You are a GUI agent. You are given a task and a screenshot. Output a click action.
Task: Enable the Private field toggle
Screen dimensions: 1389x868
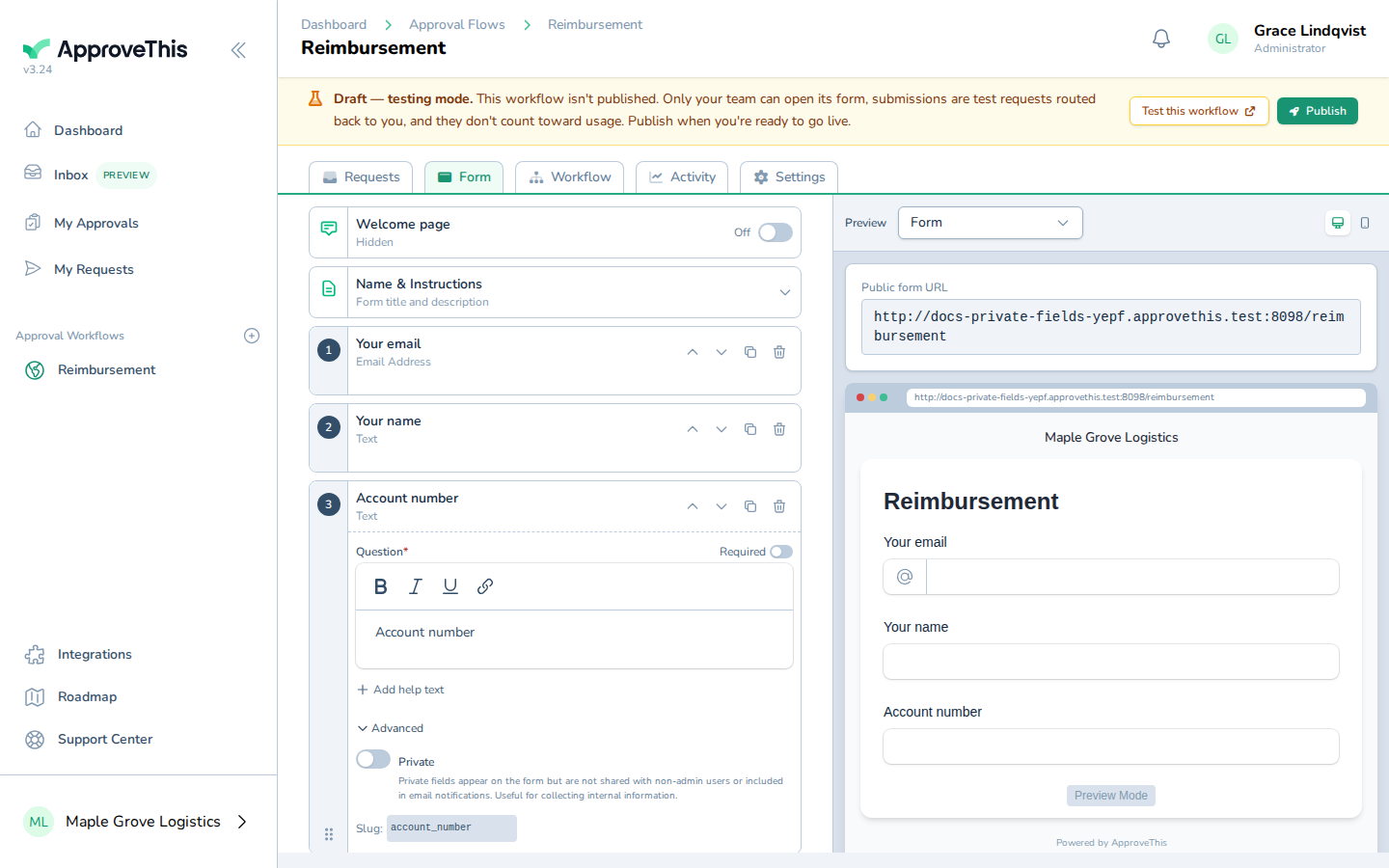coord(373,759)
